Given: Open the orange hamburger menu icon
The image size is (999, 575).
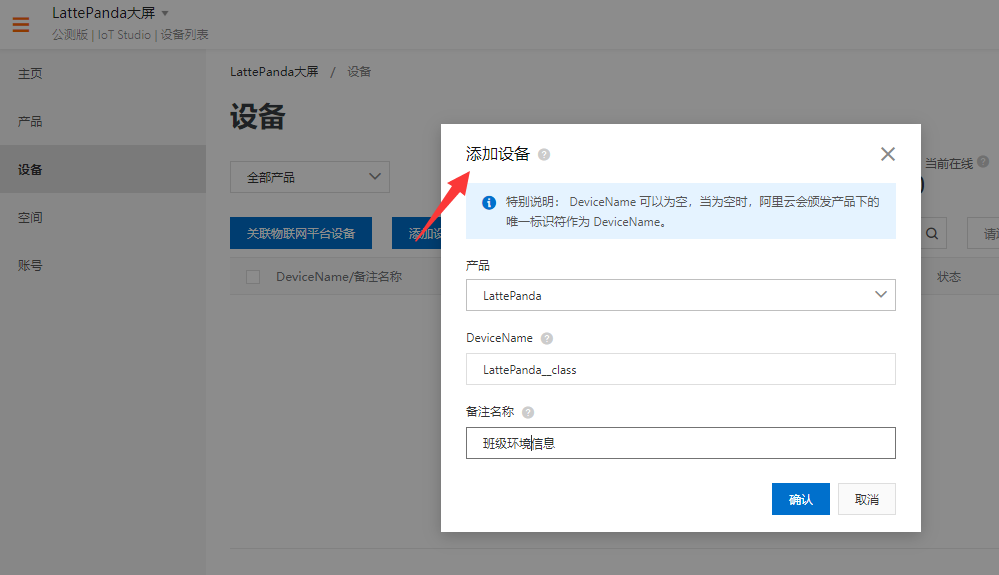Looking at the screenshot, I should pos(21,24).
